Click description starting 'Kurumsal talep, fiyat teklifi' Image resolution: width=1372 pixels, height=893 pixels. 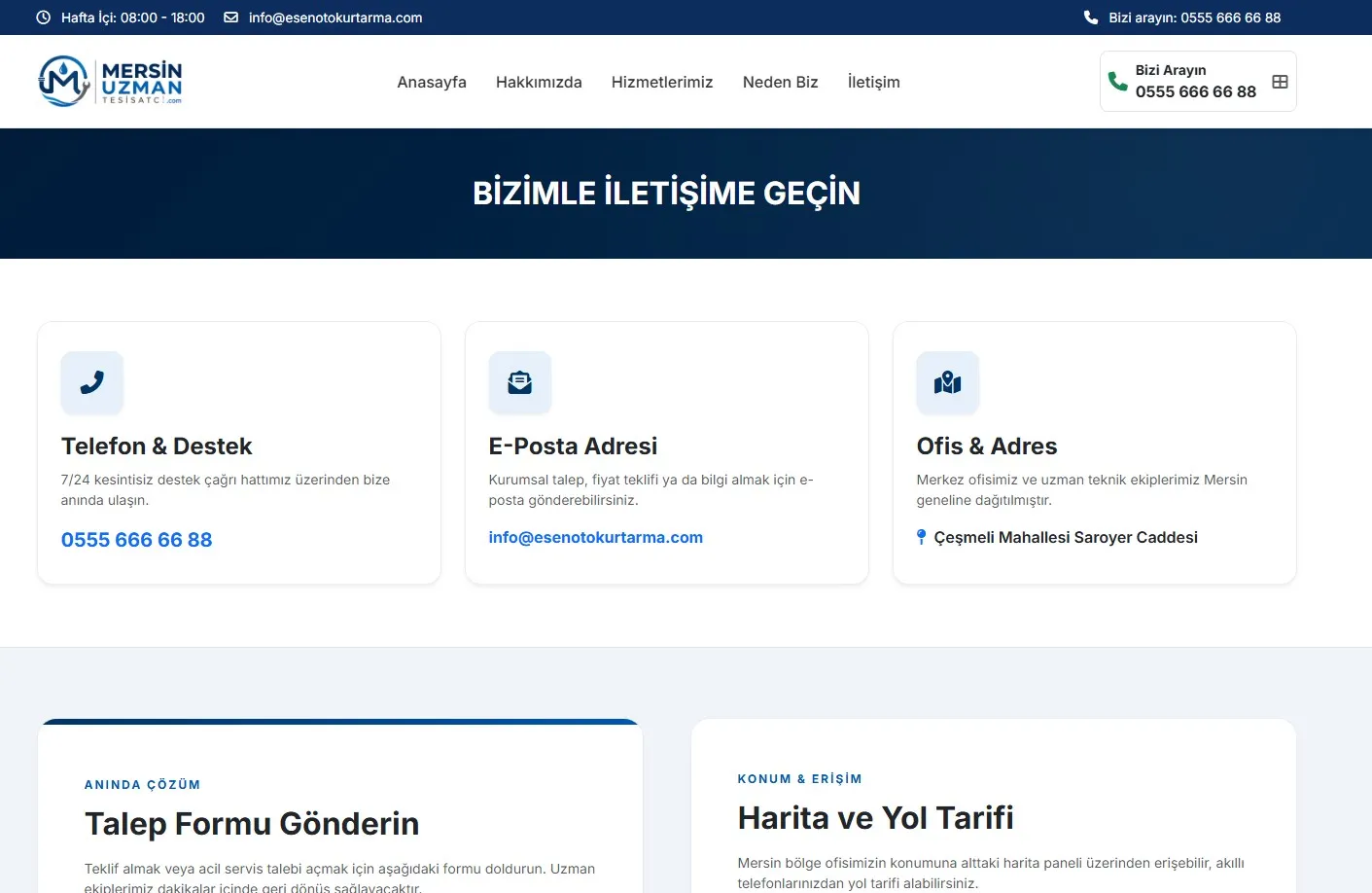click(651, 490)
